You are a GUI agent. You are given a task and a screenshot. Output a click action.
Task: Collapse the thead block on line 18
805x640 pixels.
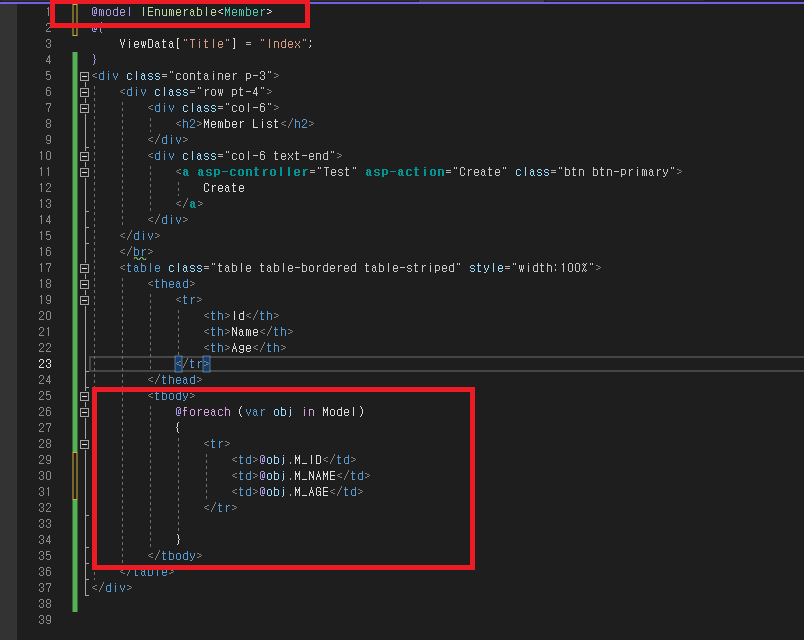click(x=85, y=284)
